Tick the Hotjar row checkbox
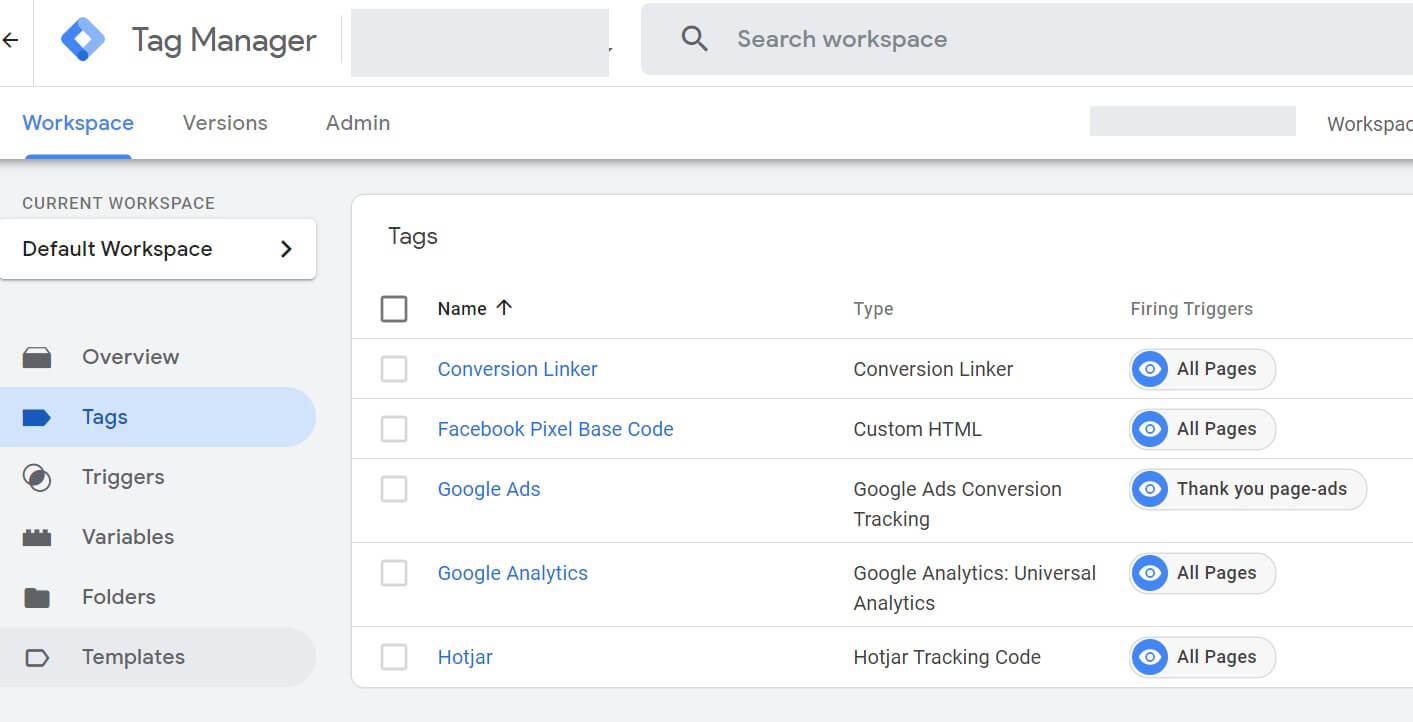1413x722 pixels. click(394, 657)
